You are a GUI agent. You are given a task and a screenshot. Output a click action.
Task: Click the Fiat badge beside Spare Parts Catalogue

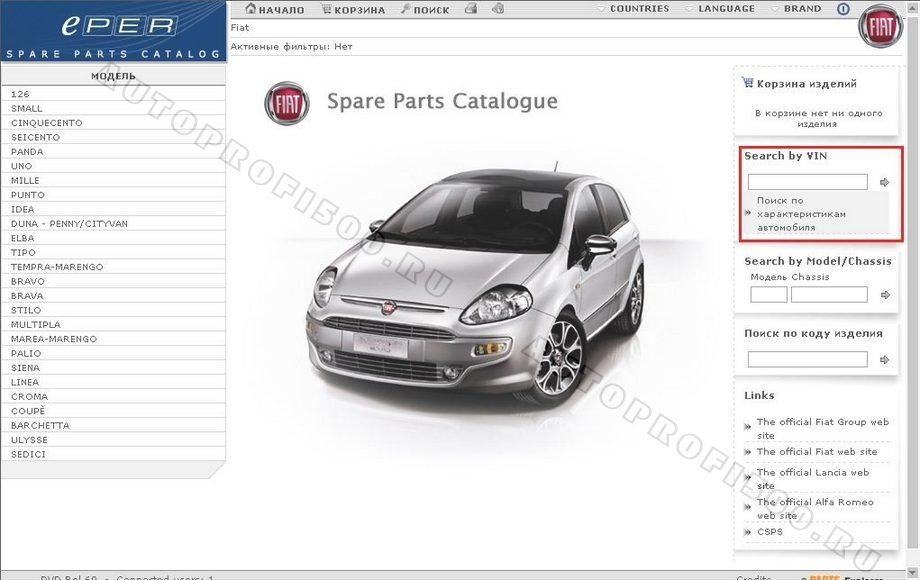[x=287, y=103]
